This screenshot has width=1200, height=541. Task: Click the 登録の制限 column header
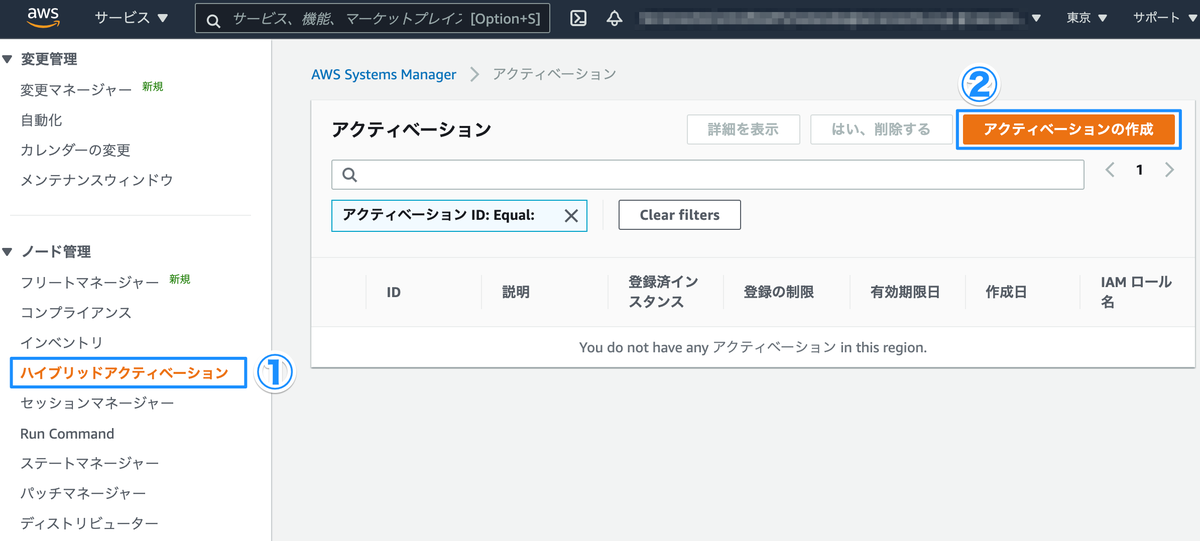(778, 292)
